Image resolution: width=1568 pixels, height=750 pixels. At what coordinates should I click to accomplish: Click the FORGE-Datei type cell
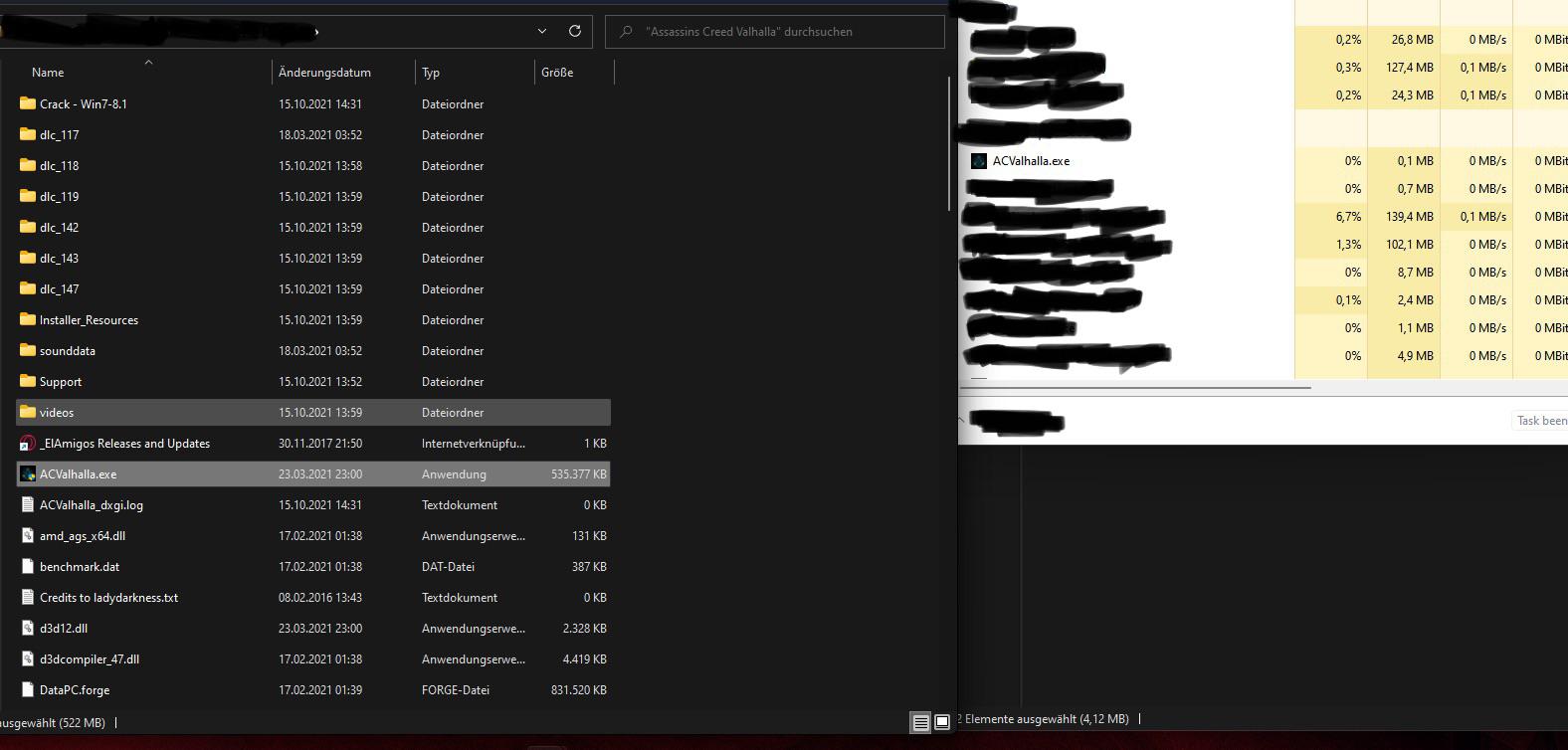click(455, 690)
